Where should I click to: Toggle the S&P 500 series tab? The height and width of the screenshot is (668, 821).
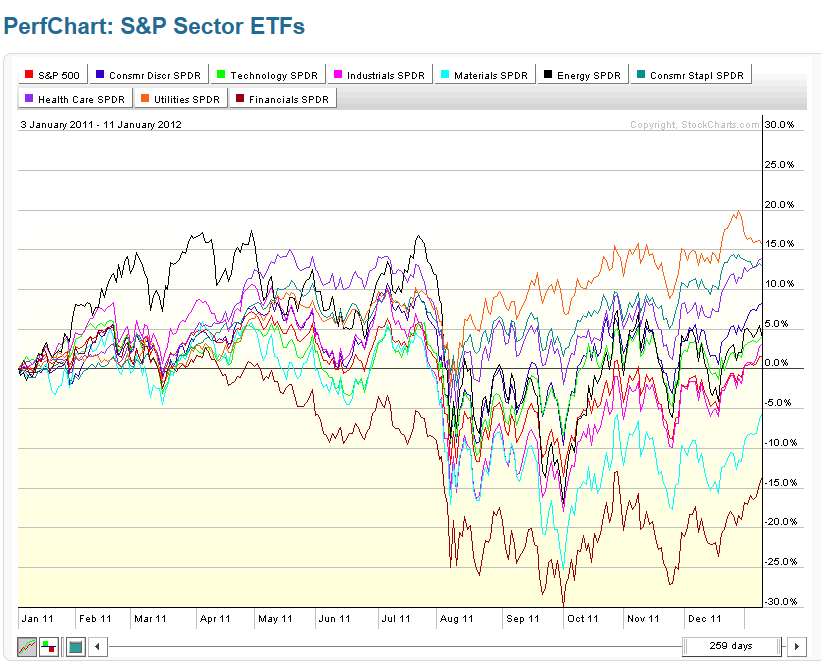[x=51, y=75]
